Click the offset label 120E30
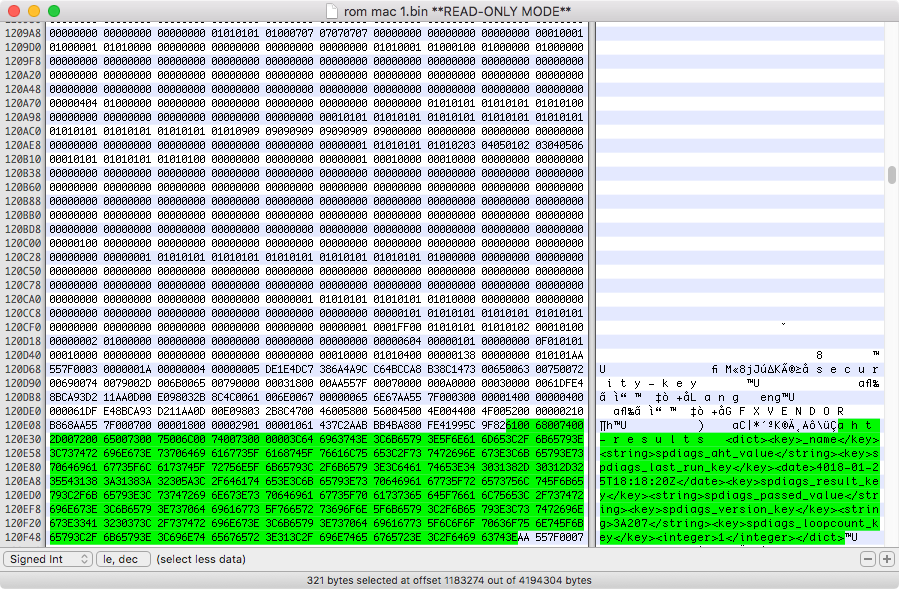899x589 pixels. pyautogui.click(x=23, y=439)
